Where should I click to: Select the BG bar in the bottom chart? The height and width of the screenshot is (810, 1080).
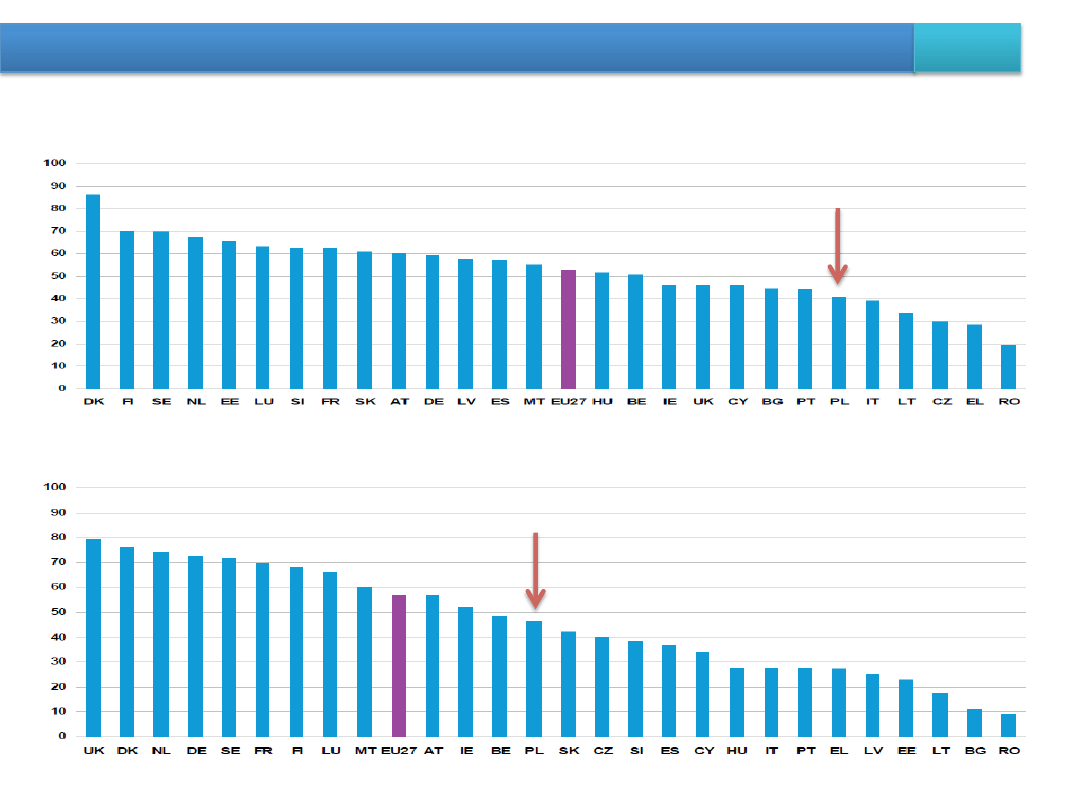[x=974, y=723]
